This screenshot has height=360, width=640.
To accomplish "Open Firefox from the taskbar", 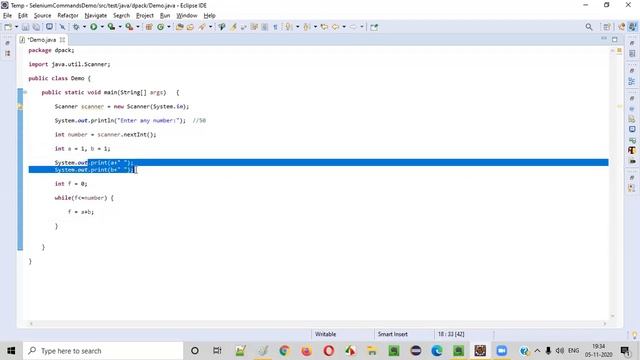I will click(x=306, y=351).
